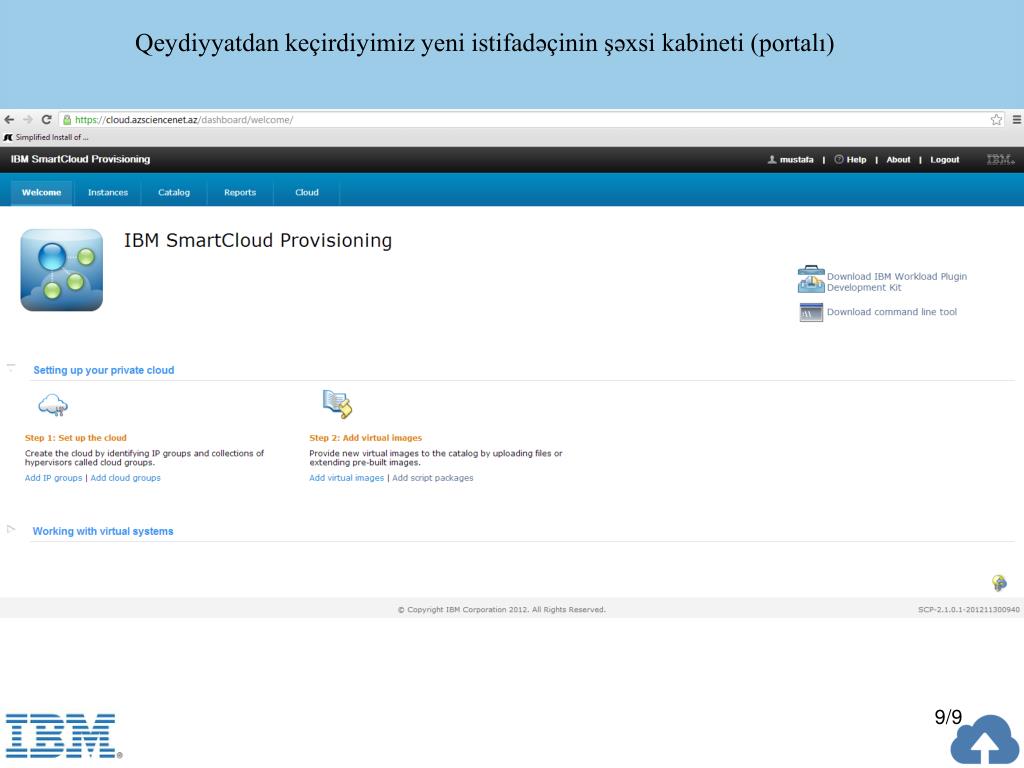Screen dimensions: 1024x768
Task: Open the Cloud tab
Action: tap(306, 193)
